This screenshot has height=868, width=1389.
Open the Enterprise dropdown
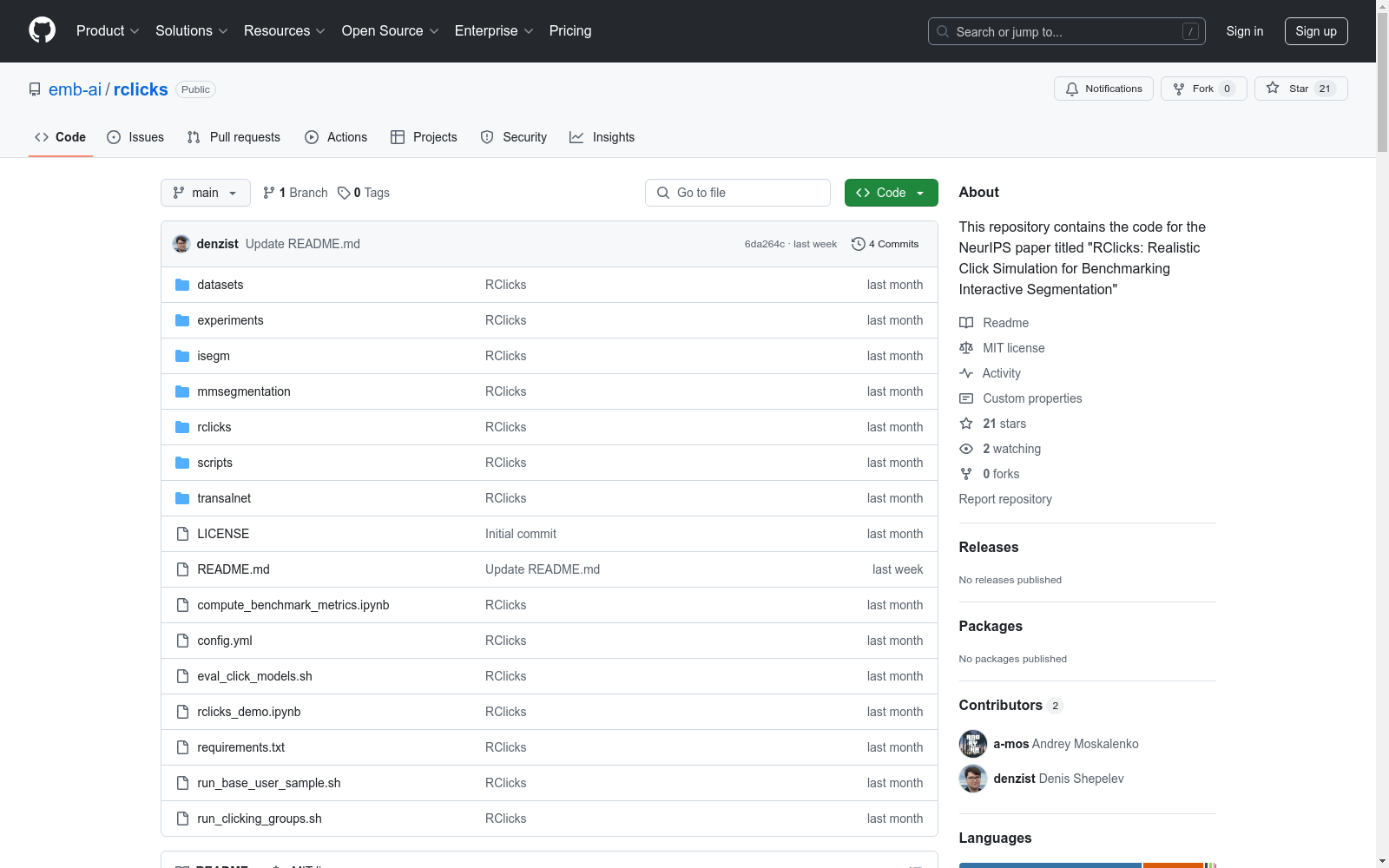(494, 31)
